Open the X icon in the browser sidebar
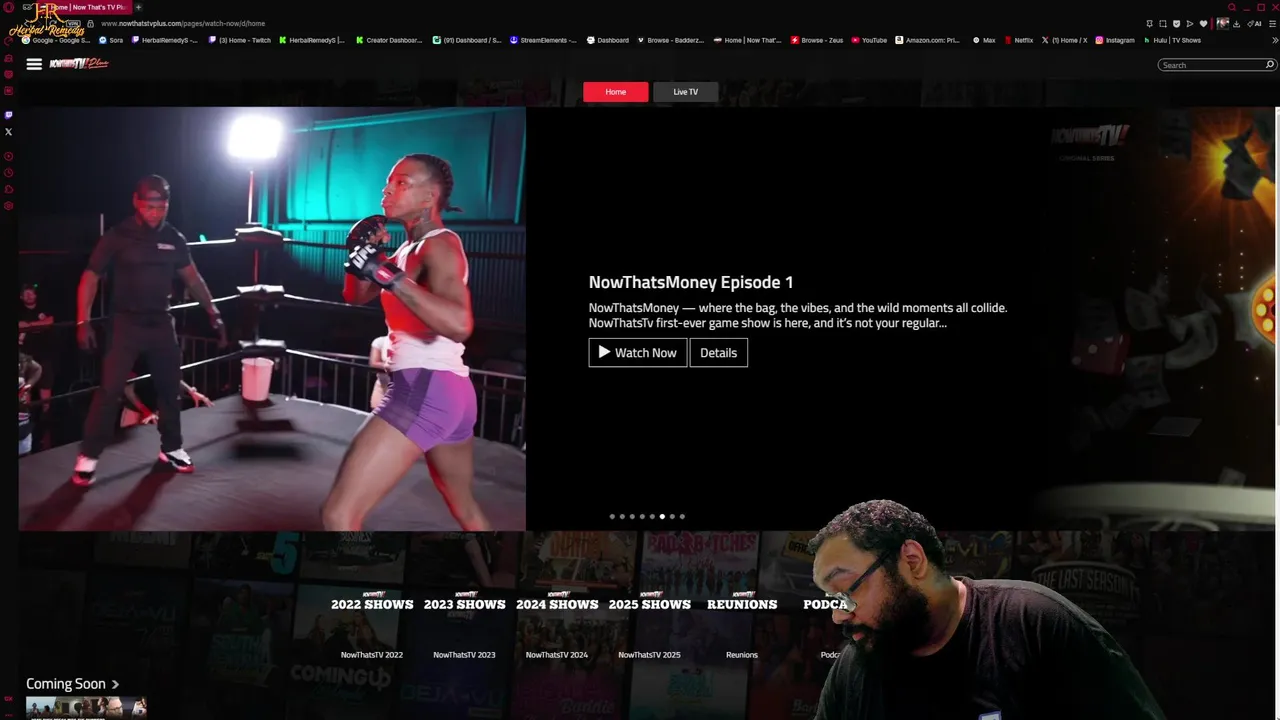The image size is (1280, 720). (x=9, y=132)
